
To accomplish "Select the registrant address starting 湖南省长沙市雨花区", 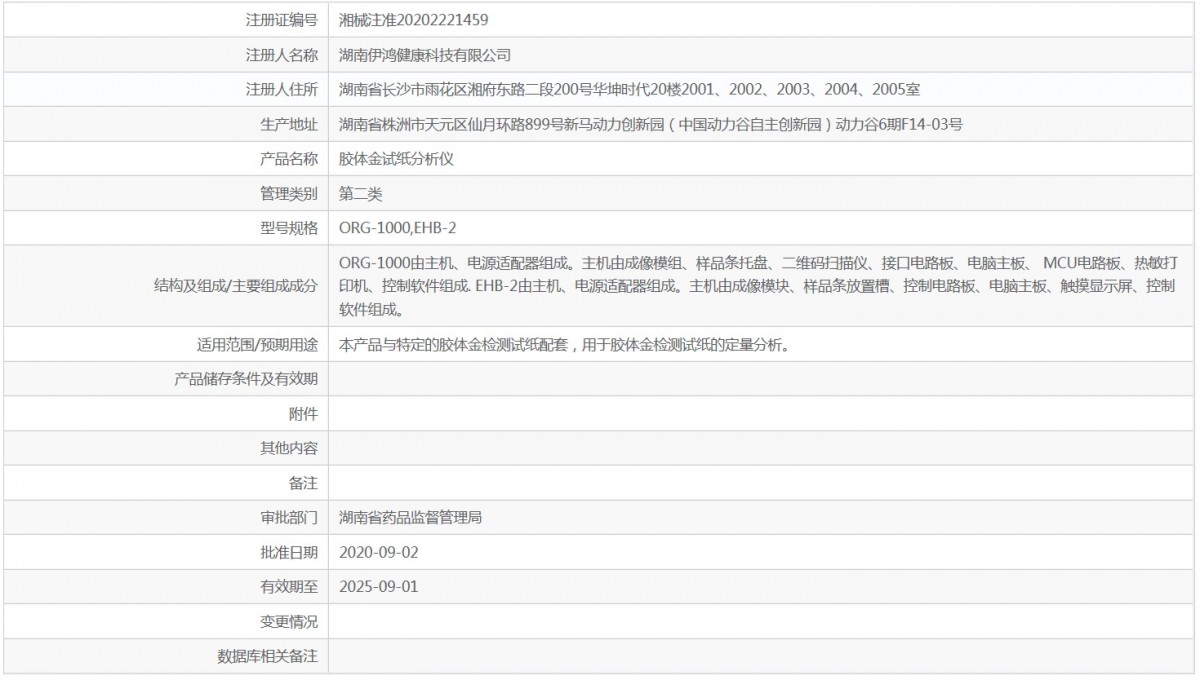I will [629, 89].
